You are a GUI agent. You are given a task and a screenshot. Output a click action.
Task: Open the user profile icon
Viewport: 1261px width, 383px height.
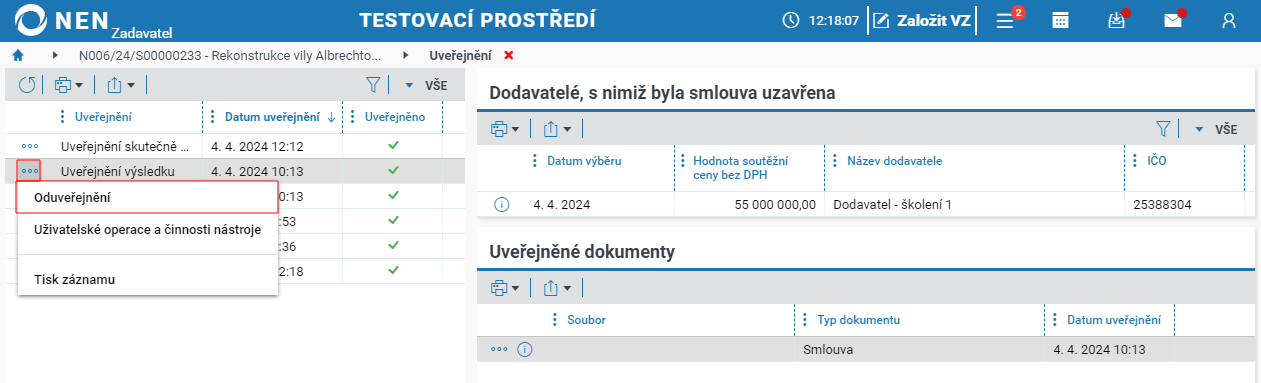1229,20
